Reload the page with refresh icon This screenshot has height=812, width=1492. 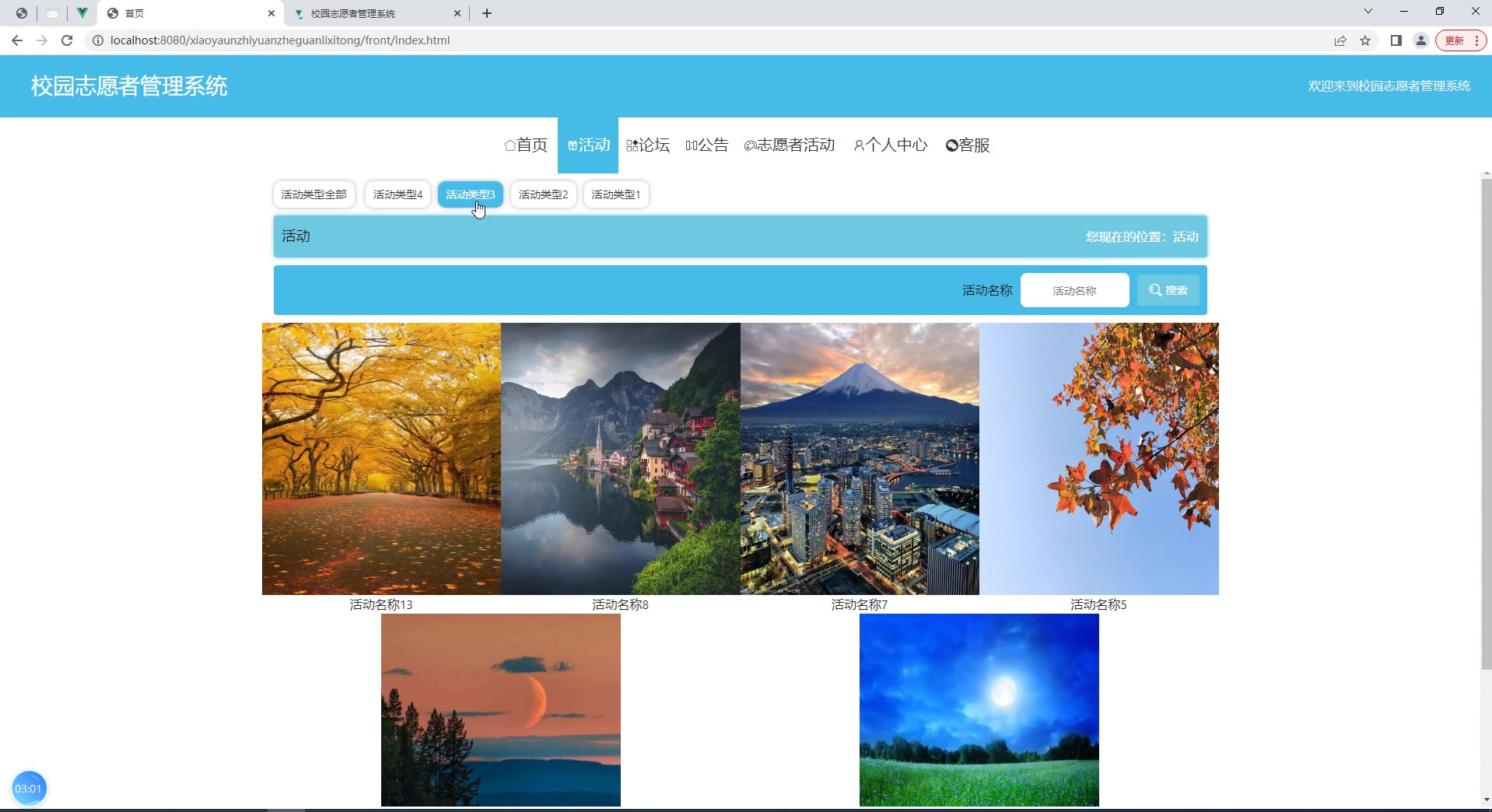pyautogui.click(x=67, y=40)
